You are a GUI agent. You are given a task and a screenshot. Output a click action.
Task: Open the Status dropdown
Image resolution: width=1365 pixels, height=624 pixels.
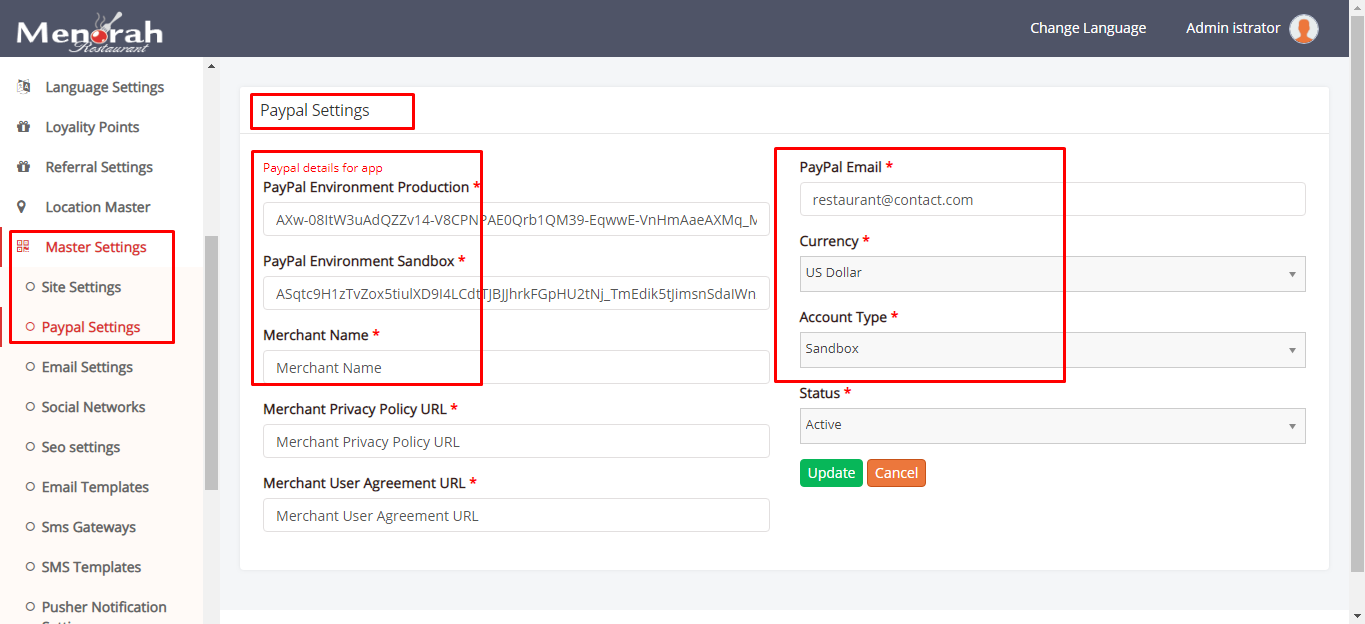(x=1052, y=426)
